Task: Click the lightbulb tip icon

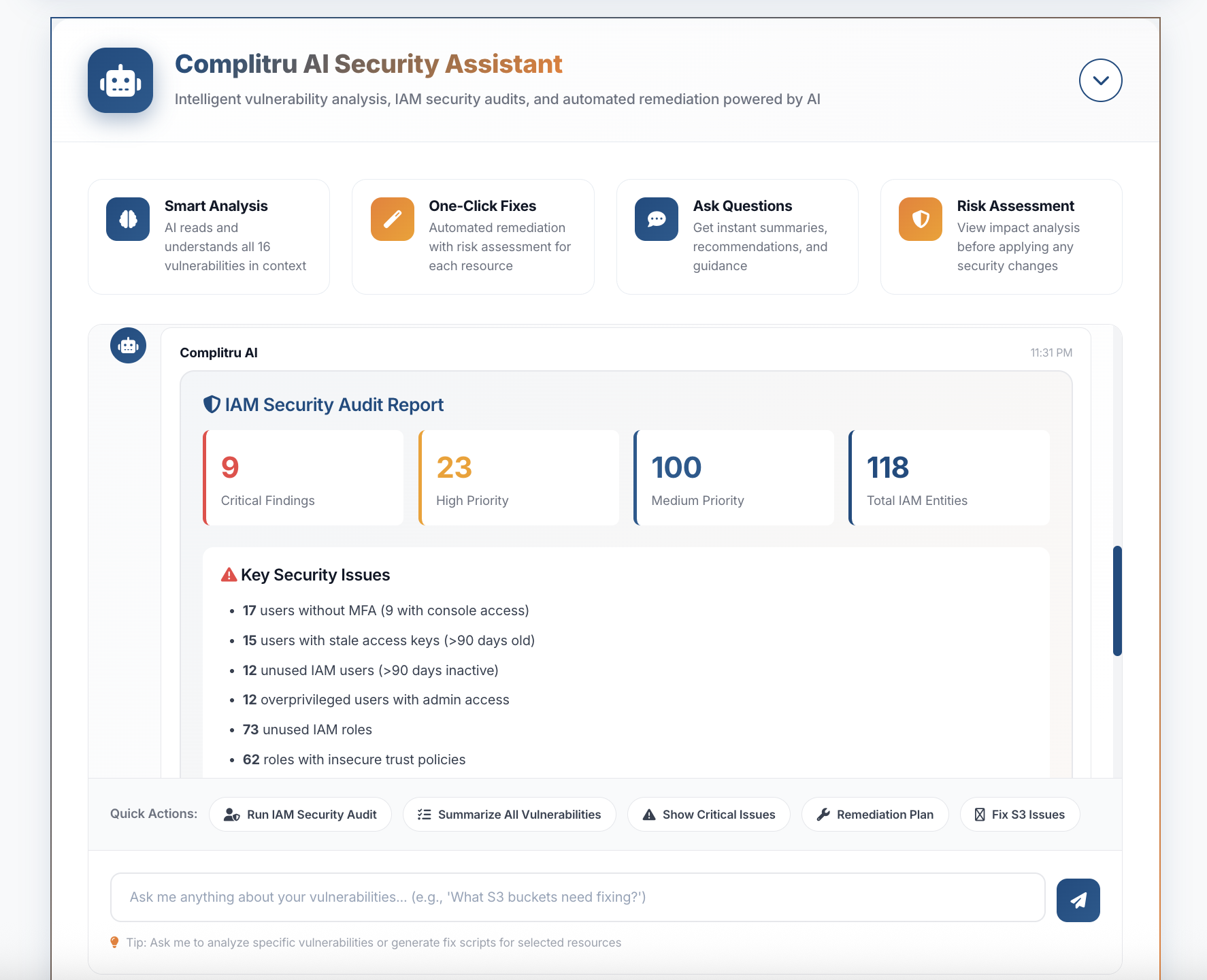Action: click(x=114, y=943)
